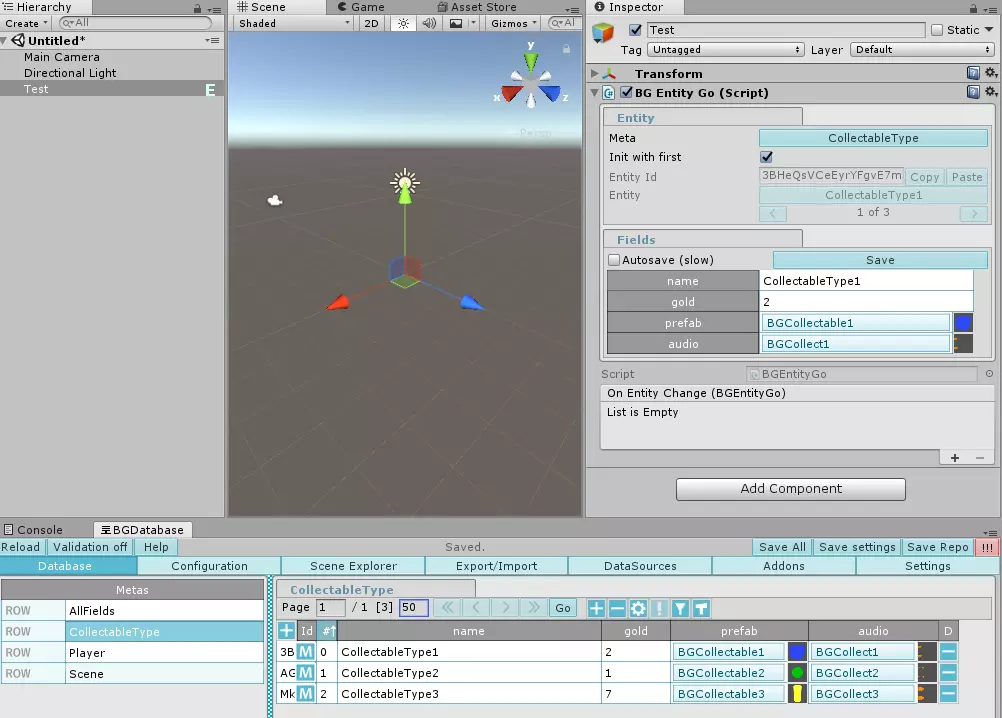The image size is (1002, 718).
Task: Click the Validation off button
Action: click(x=90, y=547)
